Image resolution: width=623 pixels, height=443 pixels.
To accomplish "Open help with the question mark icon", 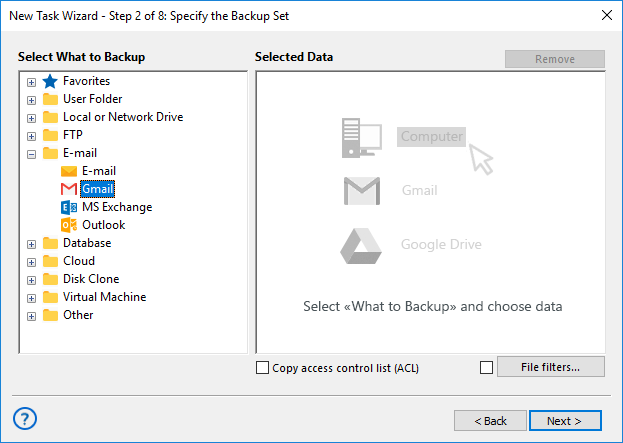I will tap(26, 419).
